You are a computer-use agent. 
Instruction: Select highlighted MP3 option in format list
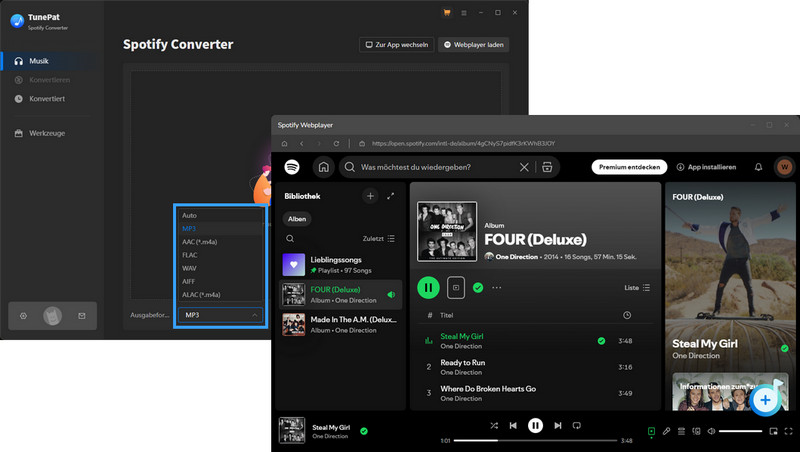click(x=220, y=229)
